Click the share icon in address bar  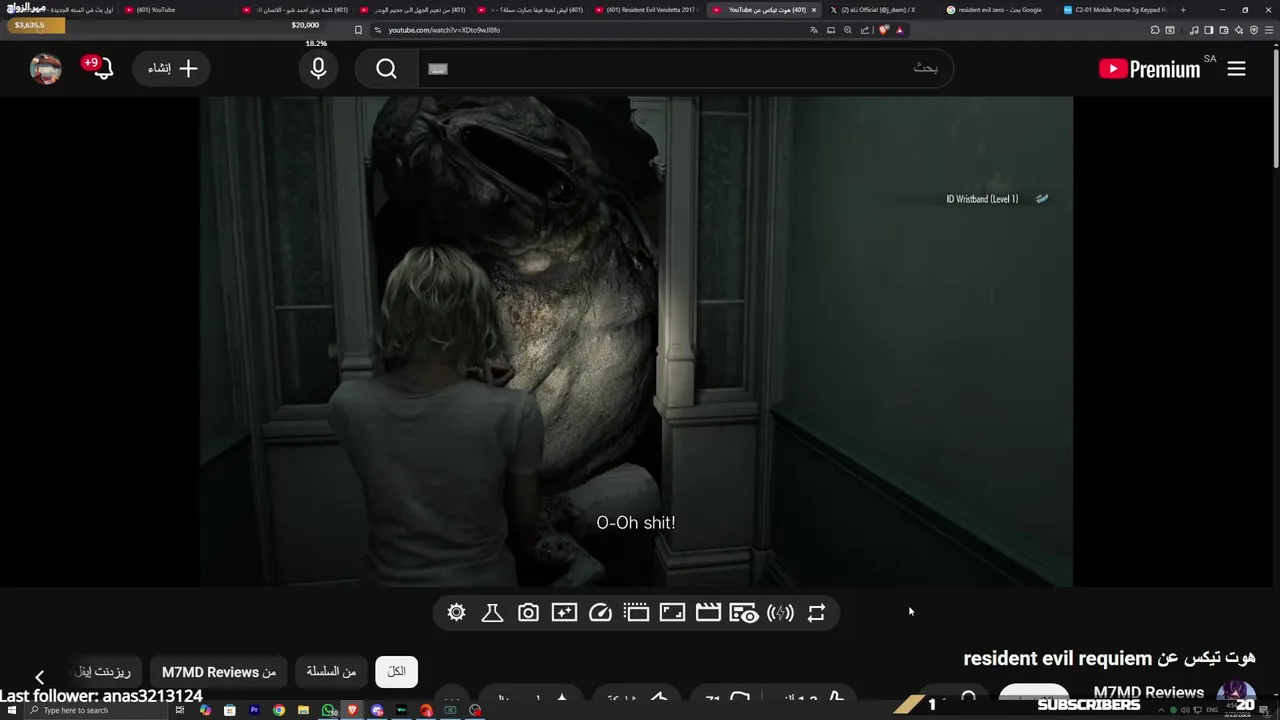coord(865,30)
